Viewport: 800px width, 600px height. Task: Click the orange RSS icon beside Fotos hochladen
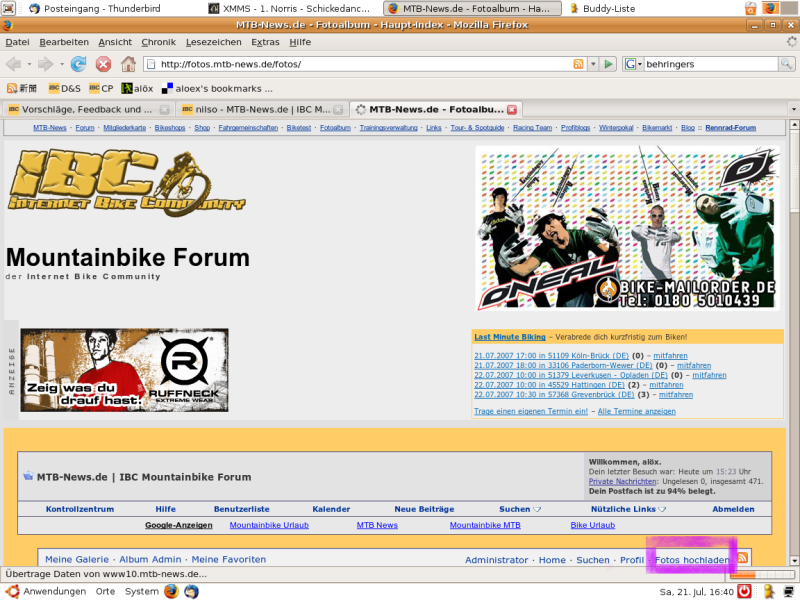742,558
